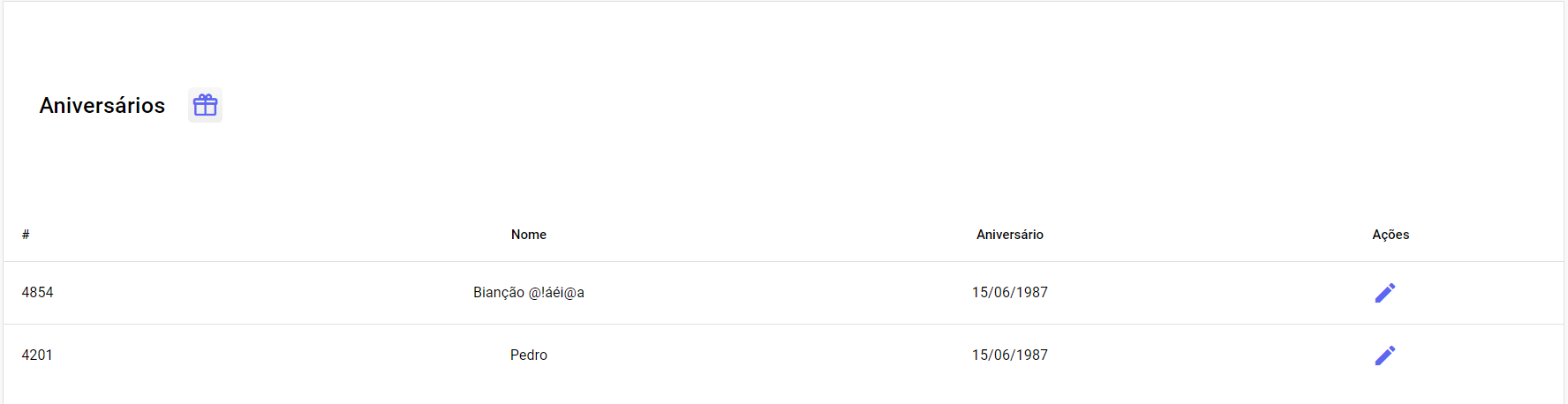Sort by the Nome column header
The height and width of the screenshot is (404, 1568).
[529, 235]
